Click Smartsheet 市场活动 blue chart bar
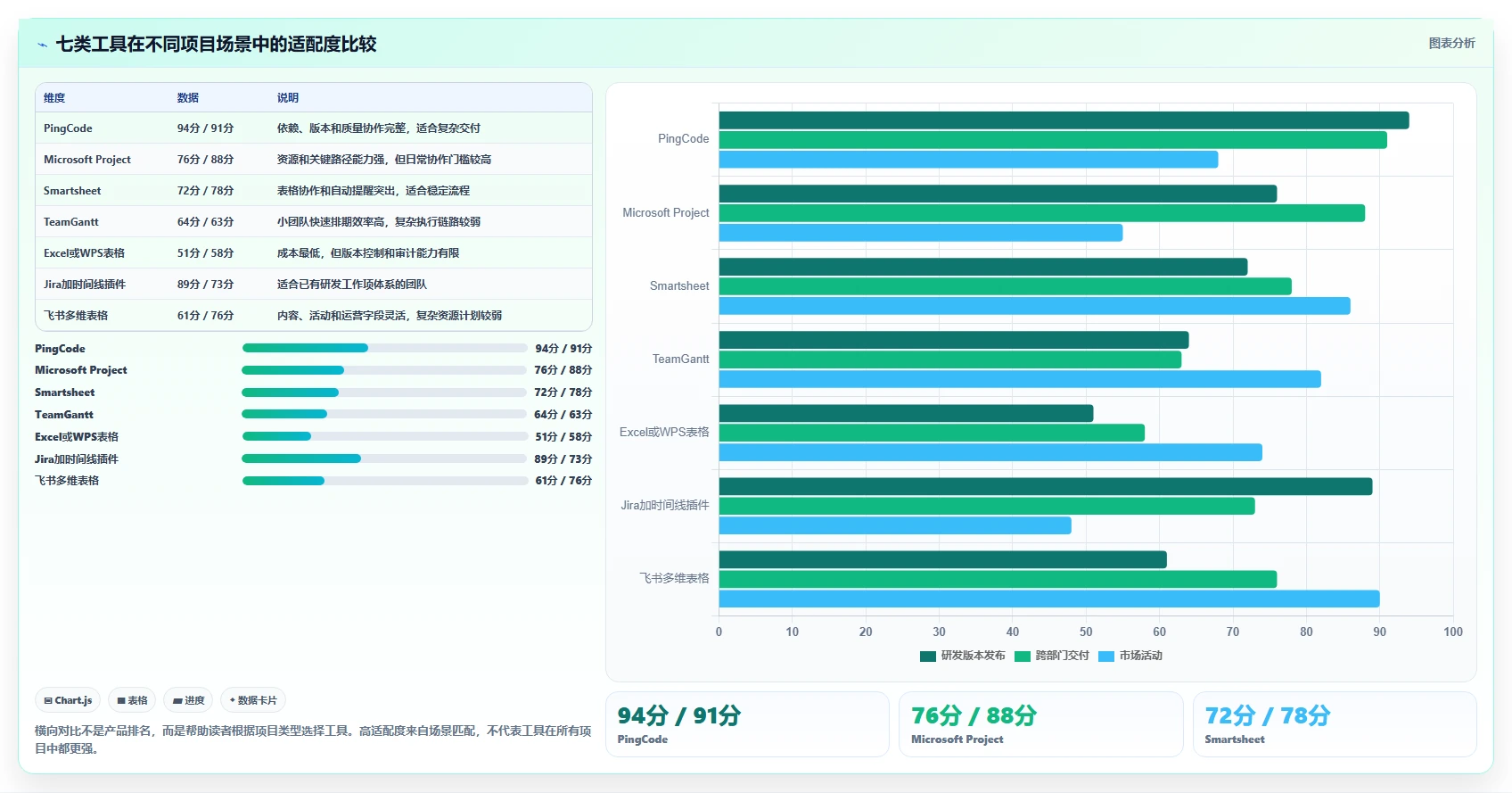The width and height of the screenshot is (1512, 793). (x=1034, y=306)
